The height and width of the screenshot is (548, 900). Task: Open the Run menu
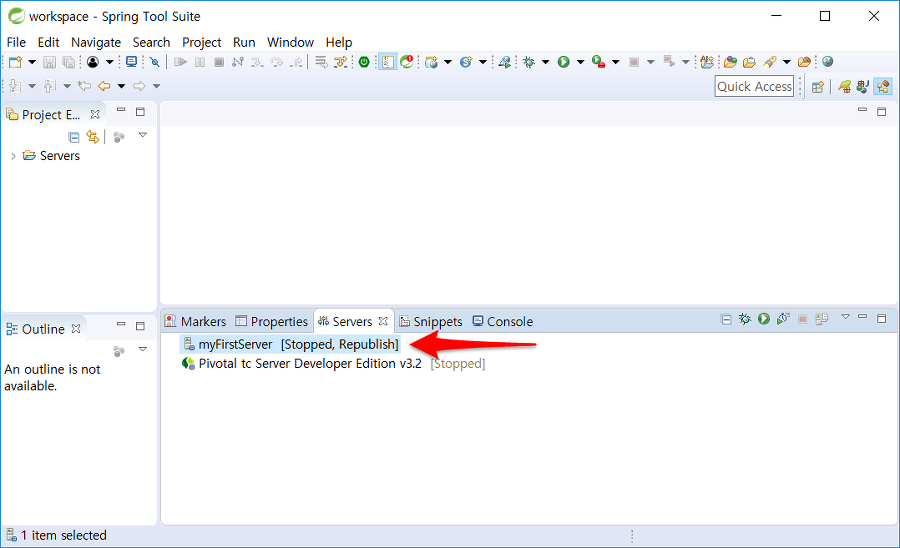point(244,42)
